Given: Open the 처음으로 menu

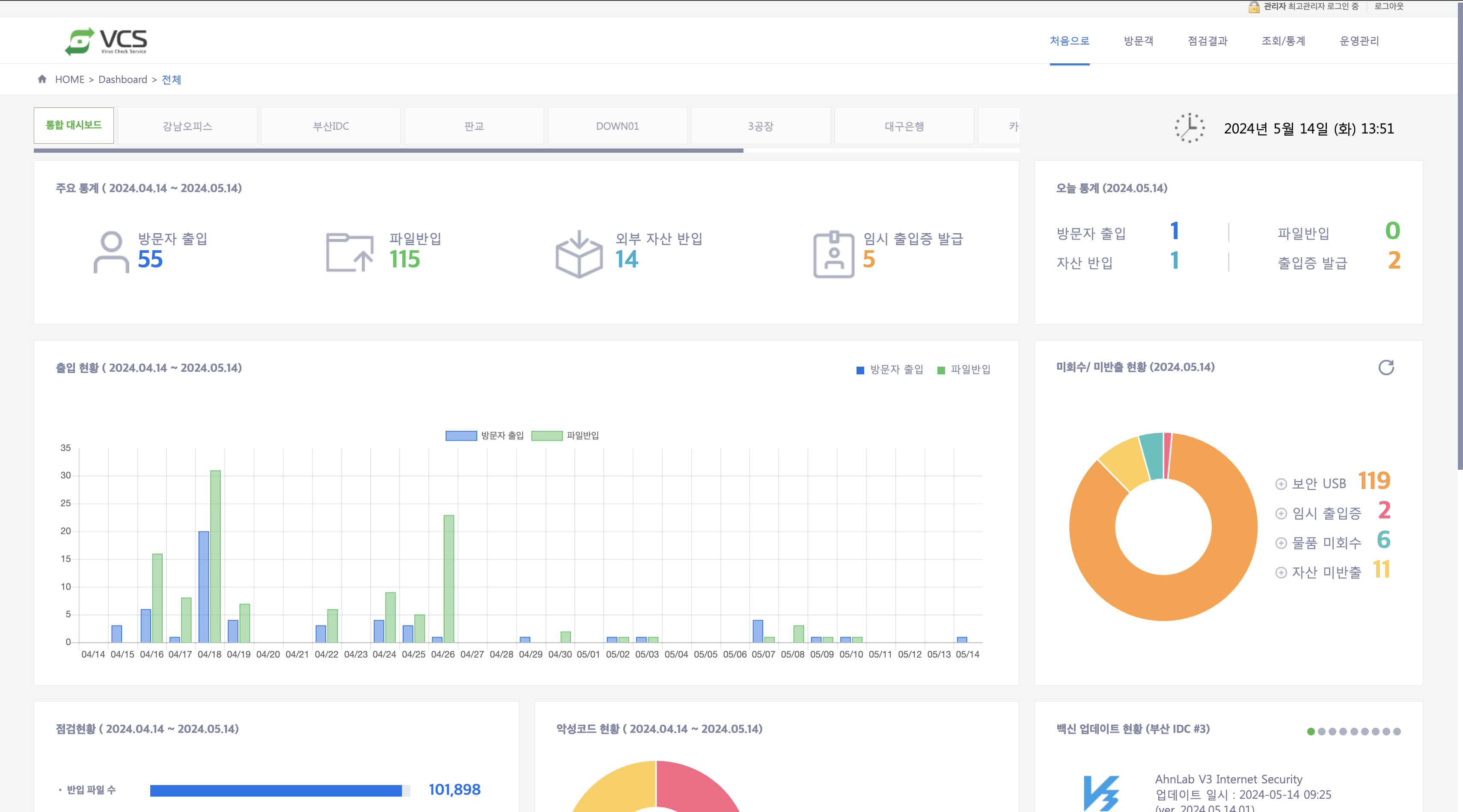Looking at the screenshot, I should point(1069,41).
